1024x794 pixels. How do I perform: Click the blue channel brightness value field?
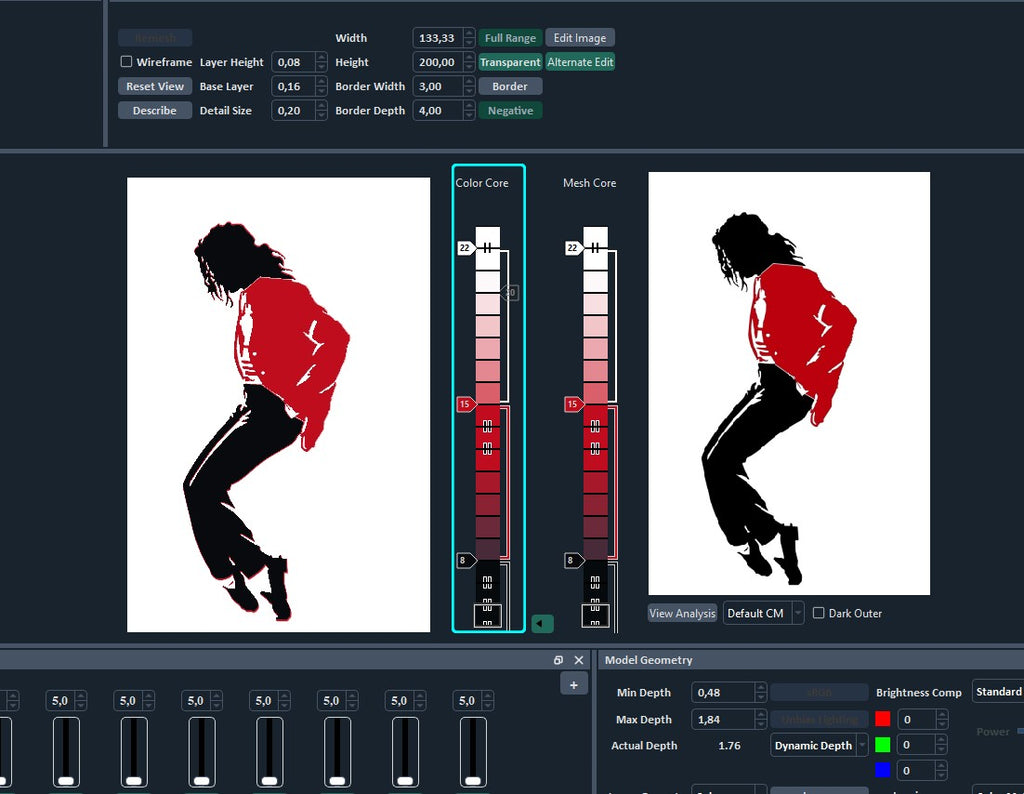coord(917,770)
